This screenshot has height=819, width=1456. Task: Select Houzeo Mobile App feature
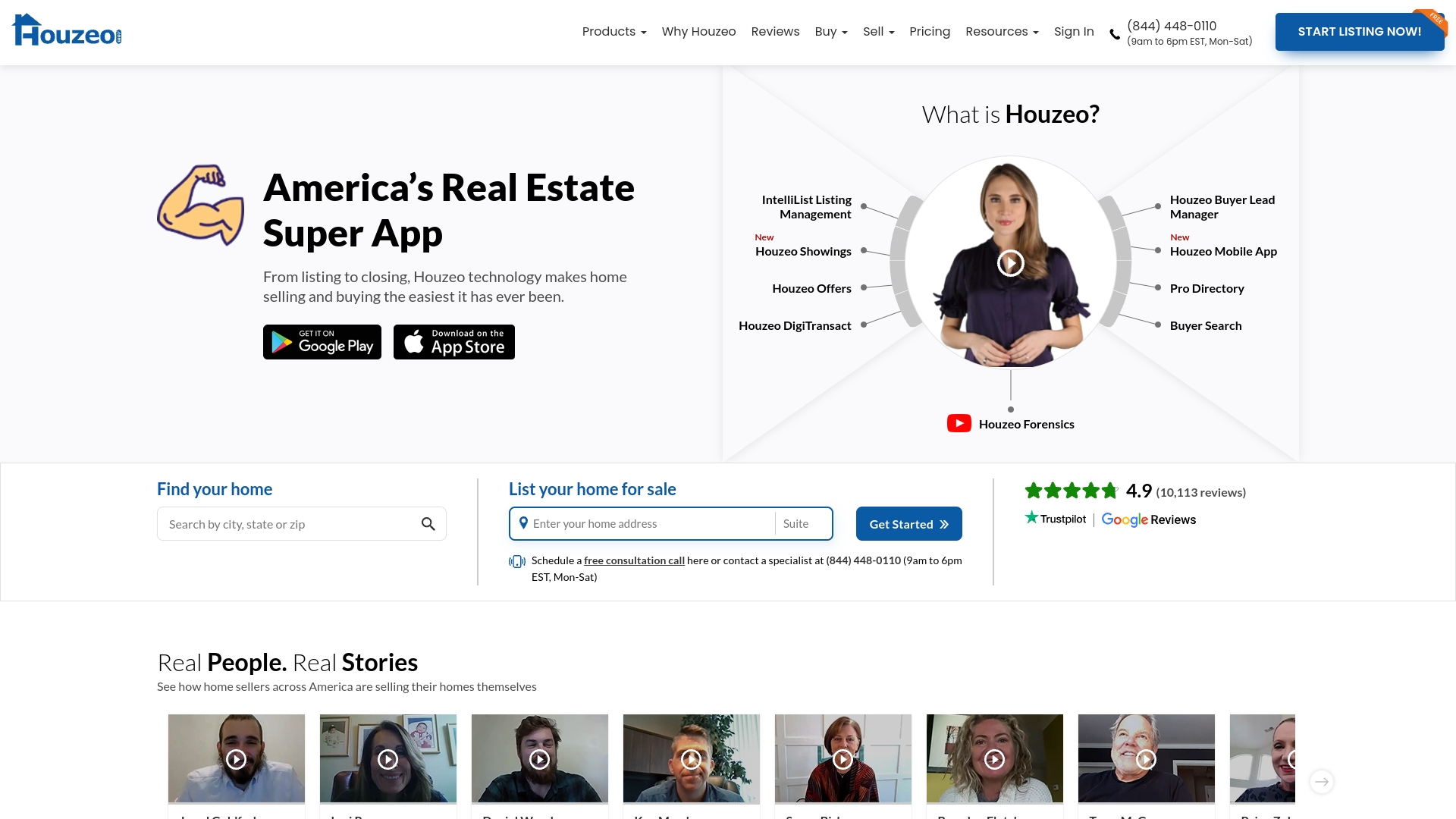1223,252
